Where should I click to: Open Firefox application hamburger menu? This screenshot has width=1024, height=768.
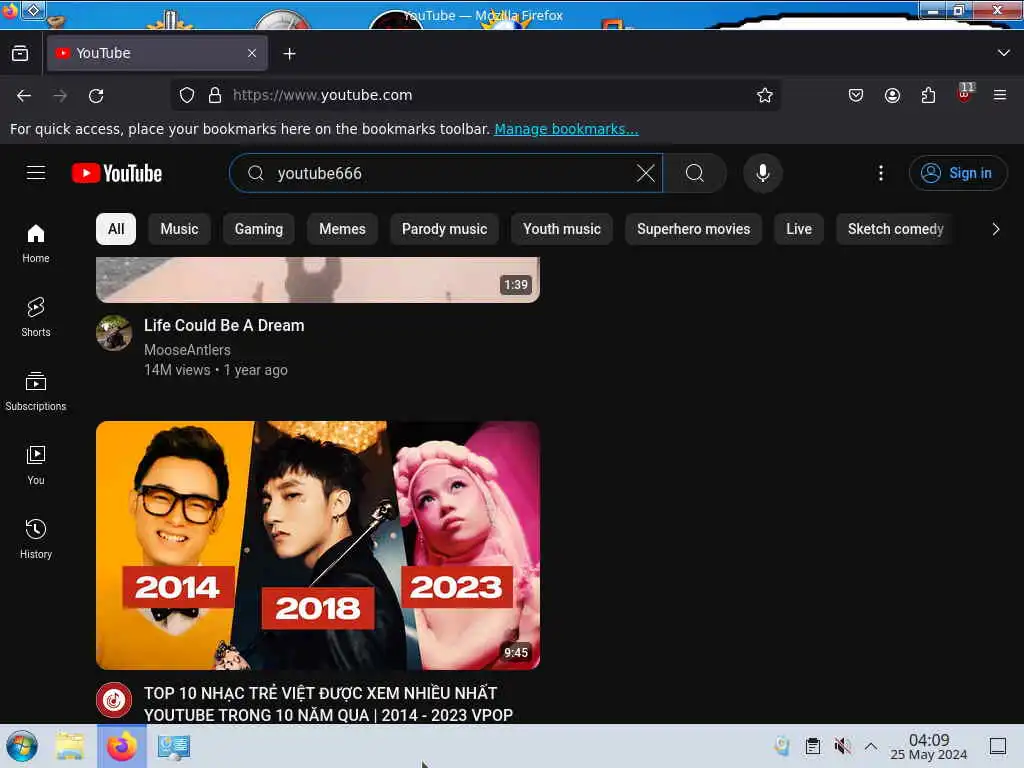click(x=1000, y=95)
